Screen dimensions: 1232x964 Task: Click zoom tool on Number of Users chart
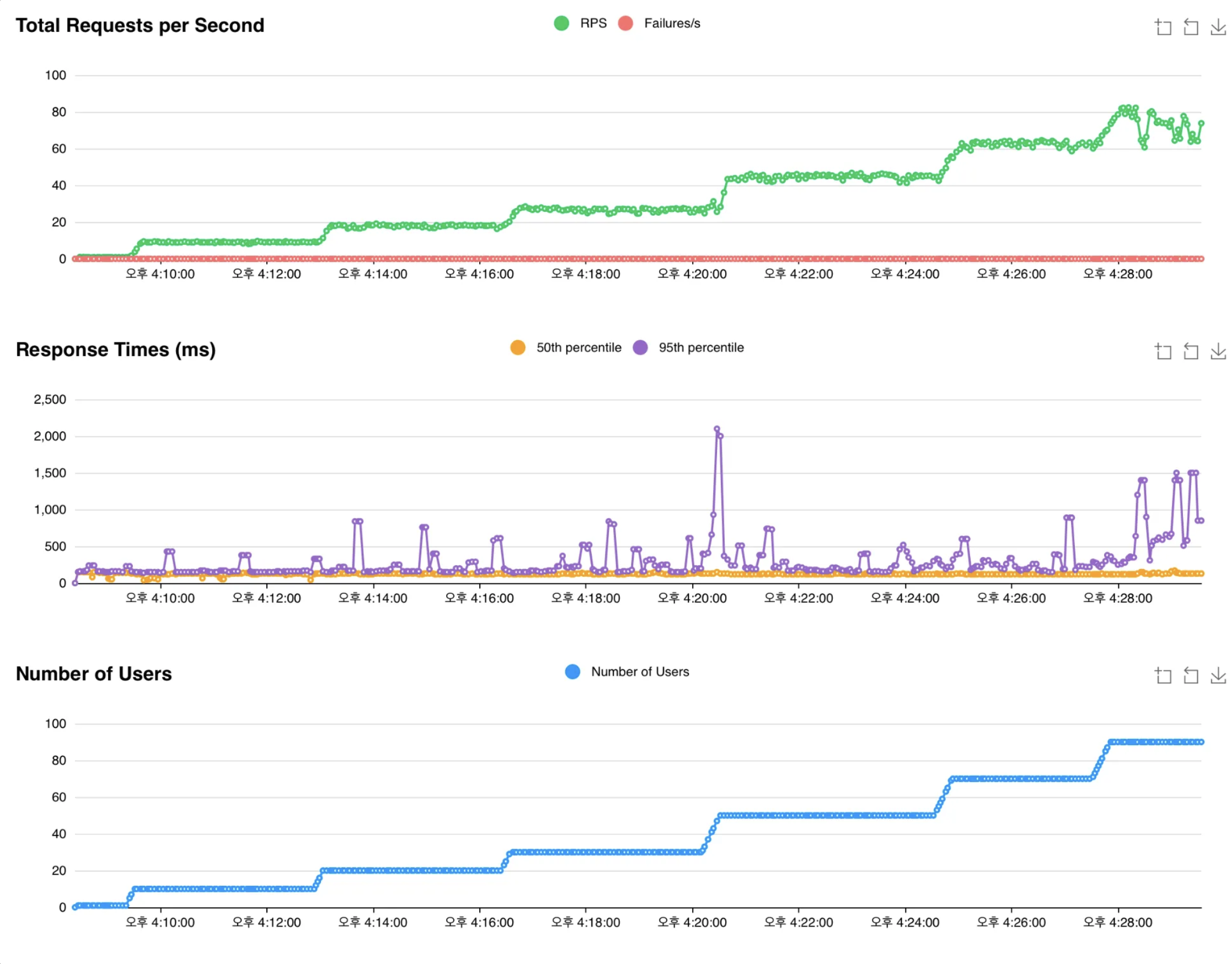pos(1163,676)
